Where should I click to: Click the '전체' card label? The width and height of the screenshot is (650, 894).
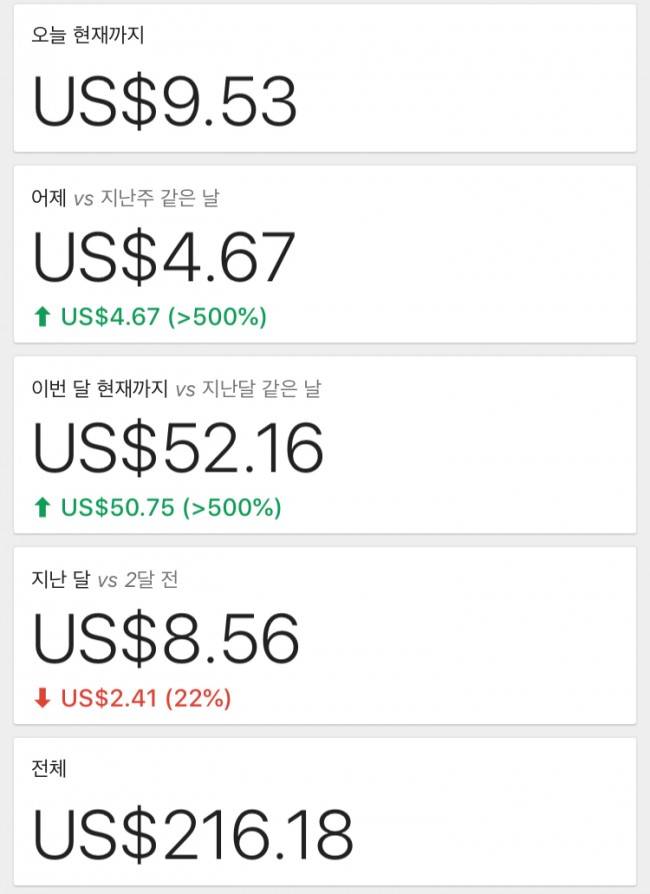pos(50,770)
